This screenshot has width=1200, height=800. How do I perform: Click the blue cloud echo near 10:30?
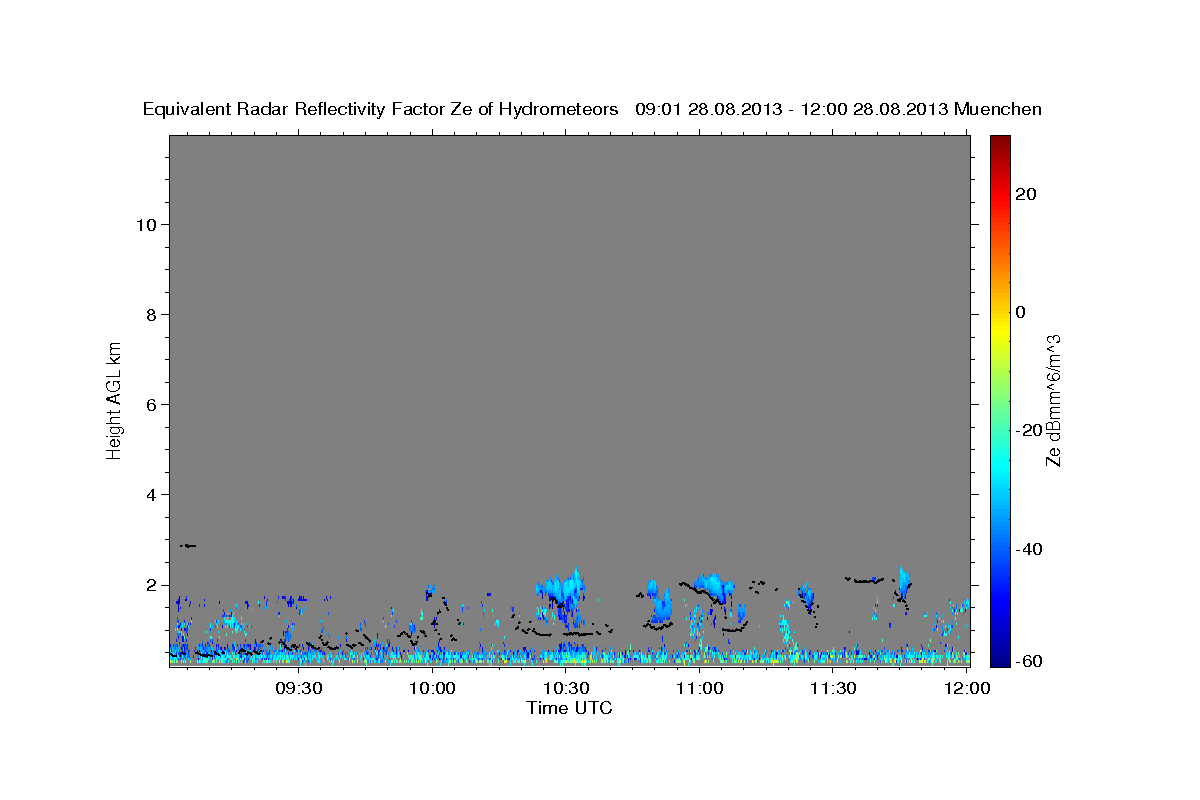tap(562, 590)
